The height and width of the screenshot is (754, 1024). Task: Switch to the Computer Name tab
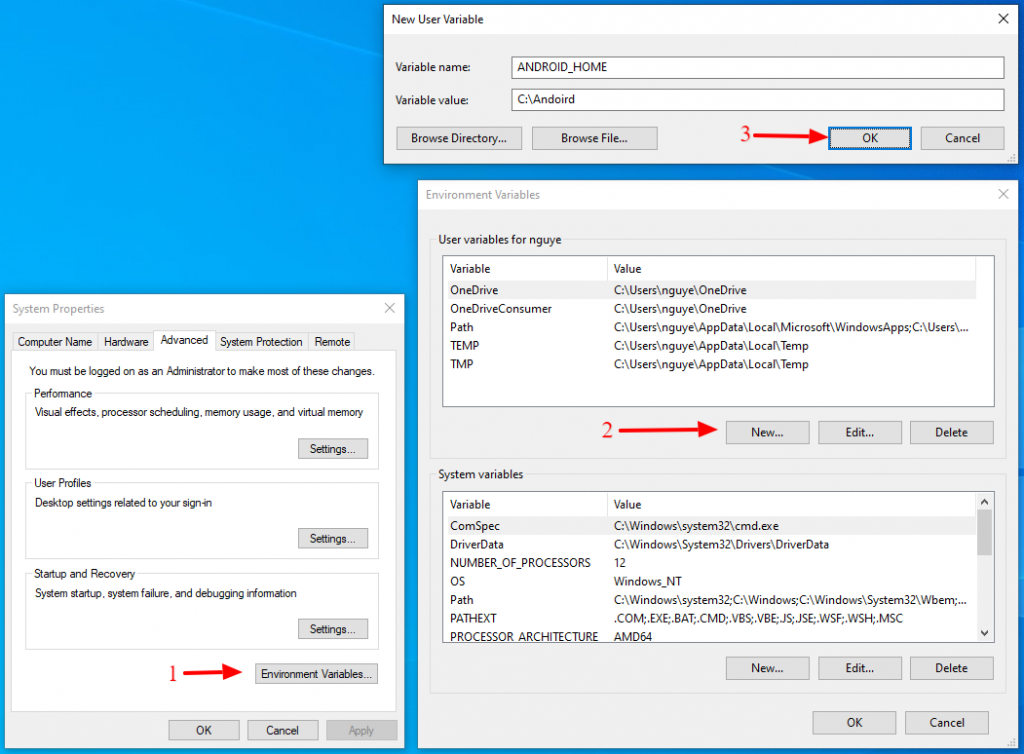55,342
